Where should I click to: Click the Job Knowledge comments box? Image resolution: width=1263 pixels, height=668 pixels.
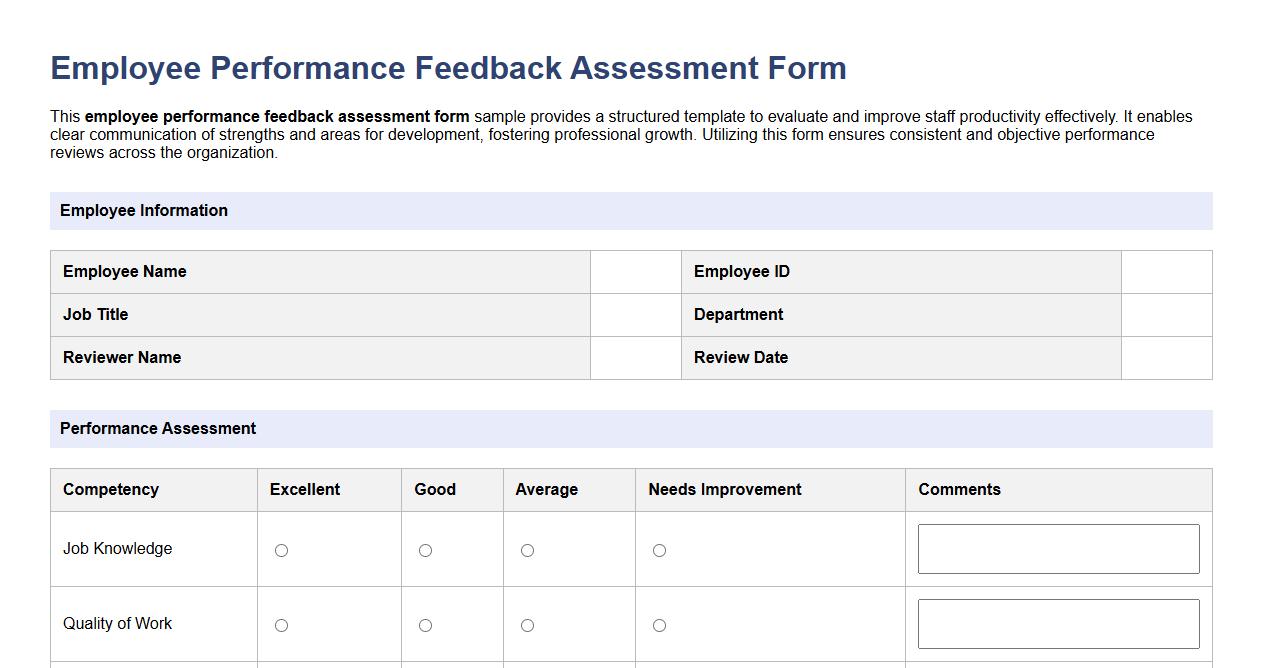tap(1057, 548)
